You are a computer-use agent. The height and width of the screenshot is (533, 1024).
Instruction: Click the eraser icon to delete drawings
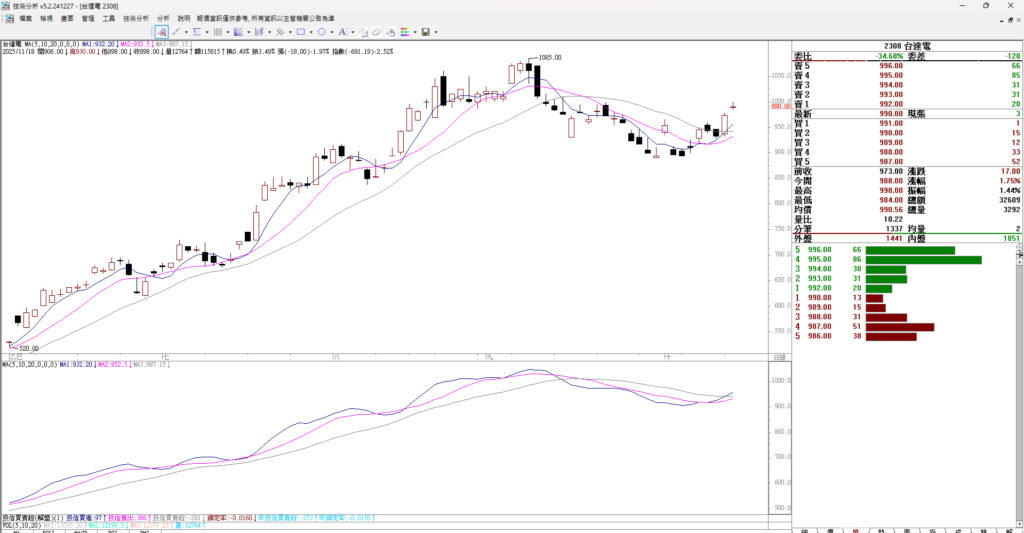click(376, 32)
